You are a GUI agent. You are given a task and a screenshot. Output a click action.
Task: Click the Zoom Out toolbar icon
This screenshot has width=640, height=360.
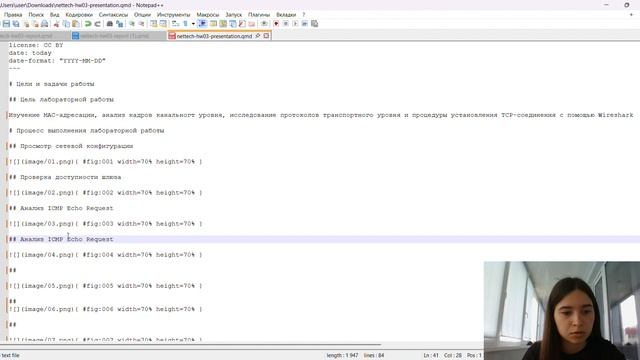[141, 24]
